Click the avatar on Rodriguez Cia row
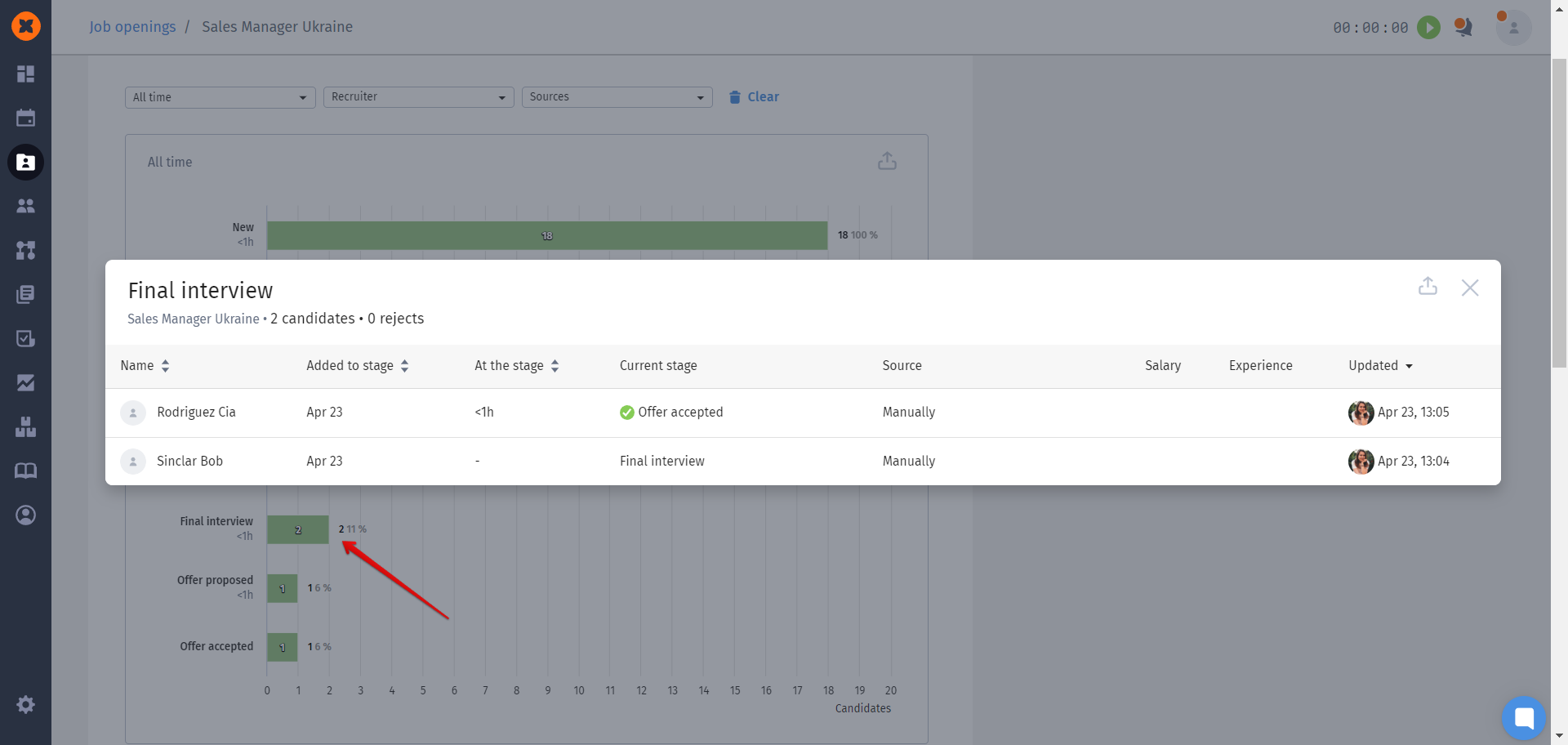The width and height of the screenshot is (1568, 745). [1361, 413]
